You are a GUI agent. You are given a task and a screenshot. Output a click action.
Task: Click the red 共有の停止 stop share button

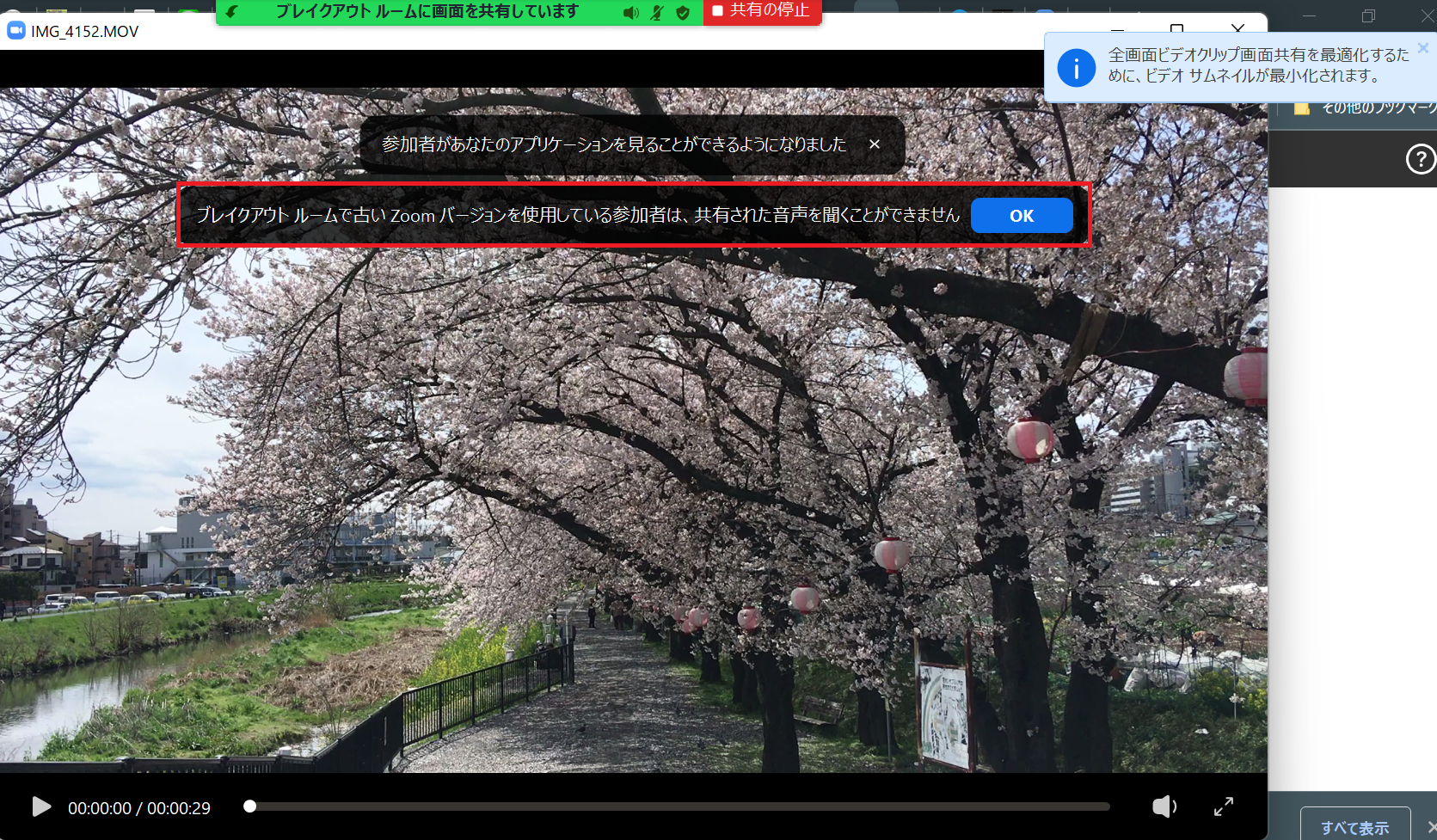pyautogui.click(x=762, y=11)
